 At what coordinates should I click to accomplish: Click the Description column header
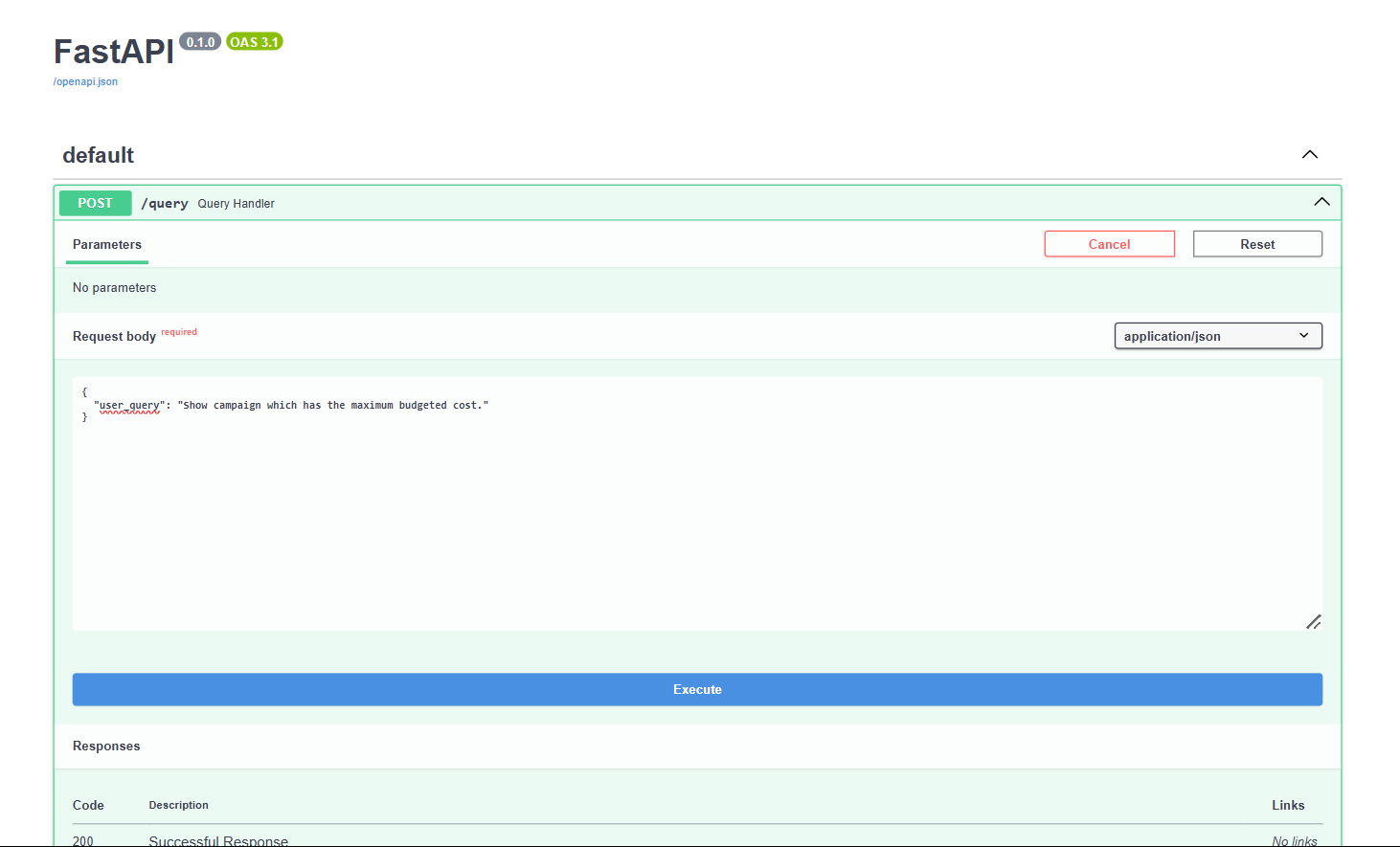178,805
